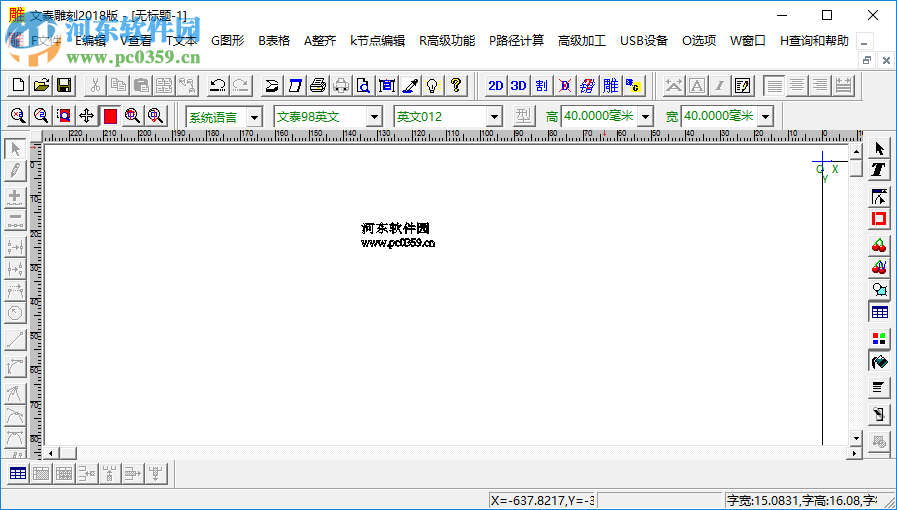Save document with floppy disk icon
The image size is (897, 510).
(64, 86)
